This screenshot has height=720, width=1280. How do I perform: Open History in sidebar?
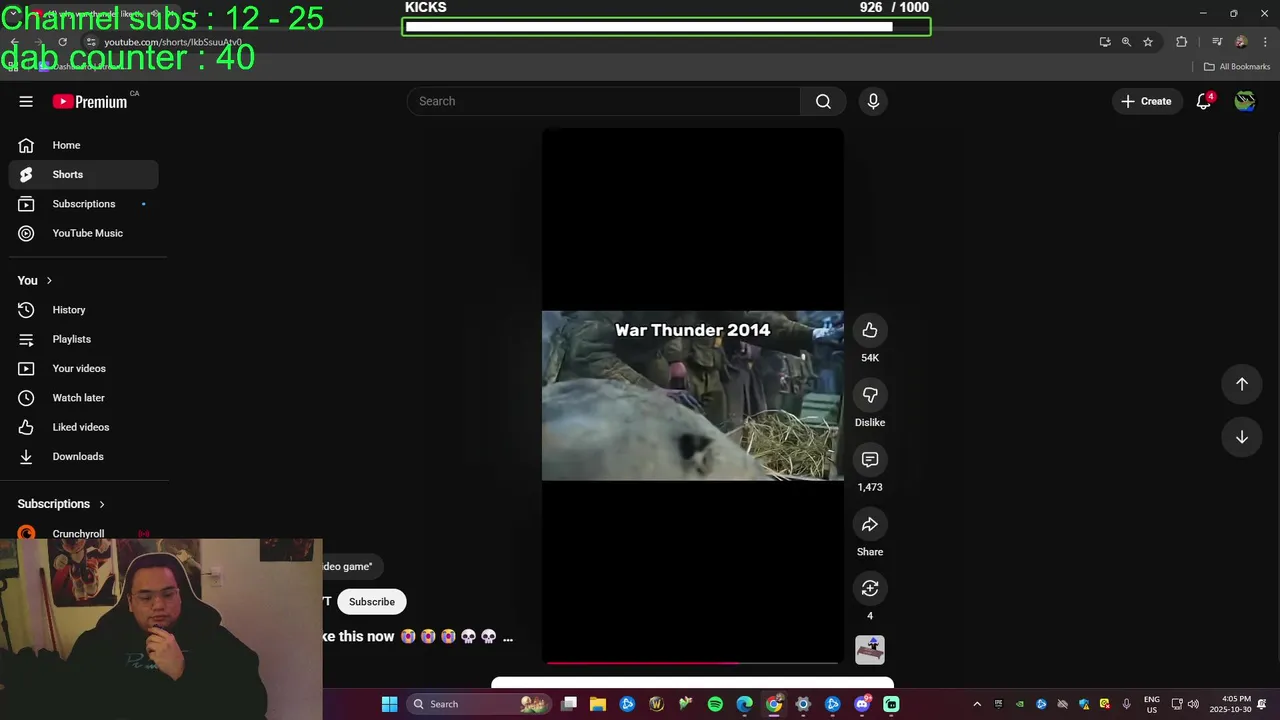pos(84,310)
